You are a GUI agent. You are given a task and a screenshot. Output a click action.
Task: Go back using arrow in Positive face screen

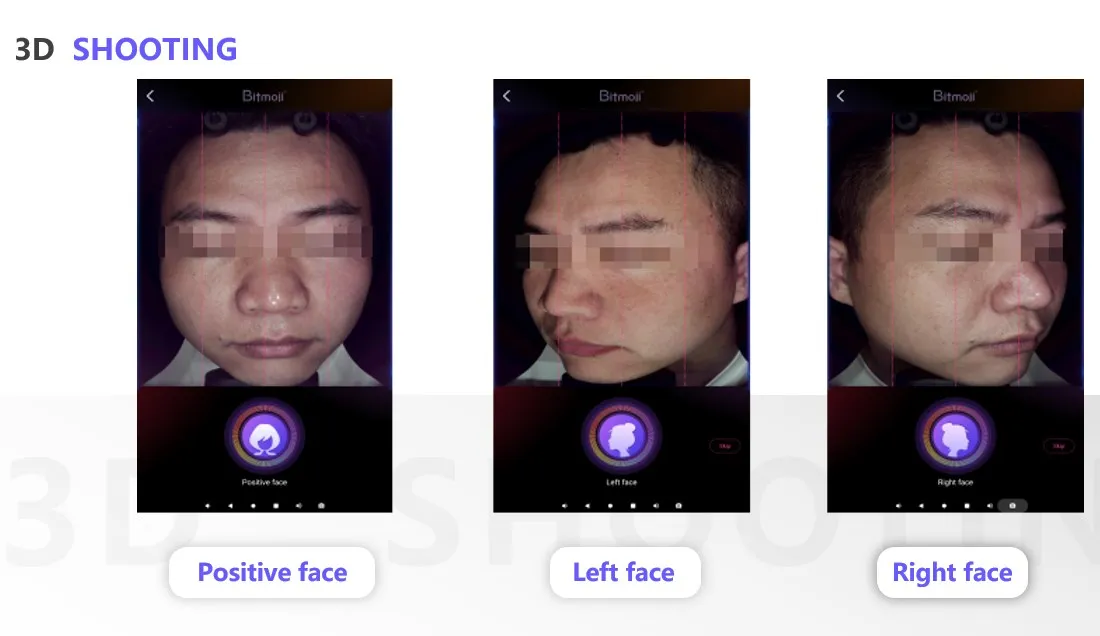pos(150,96)
